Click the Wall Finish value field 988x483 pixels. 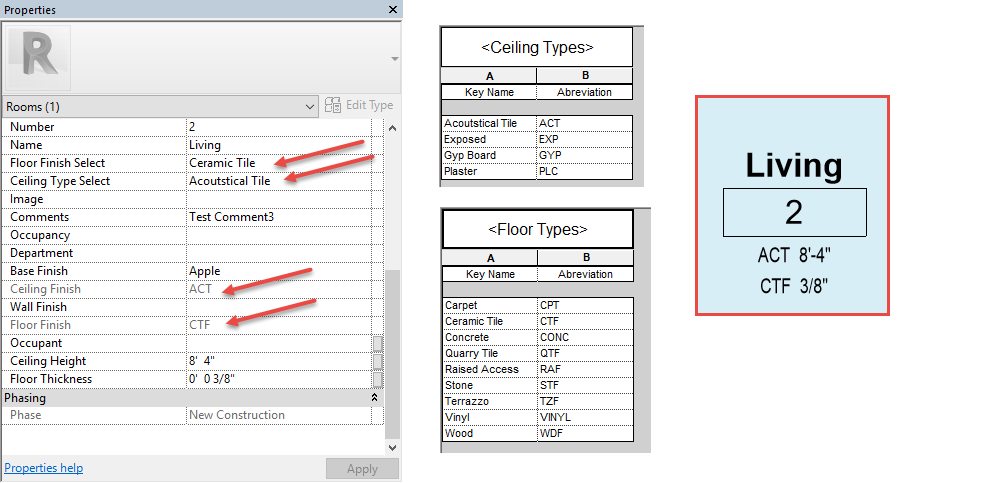click(279, 307)
